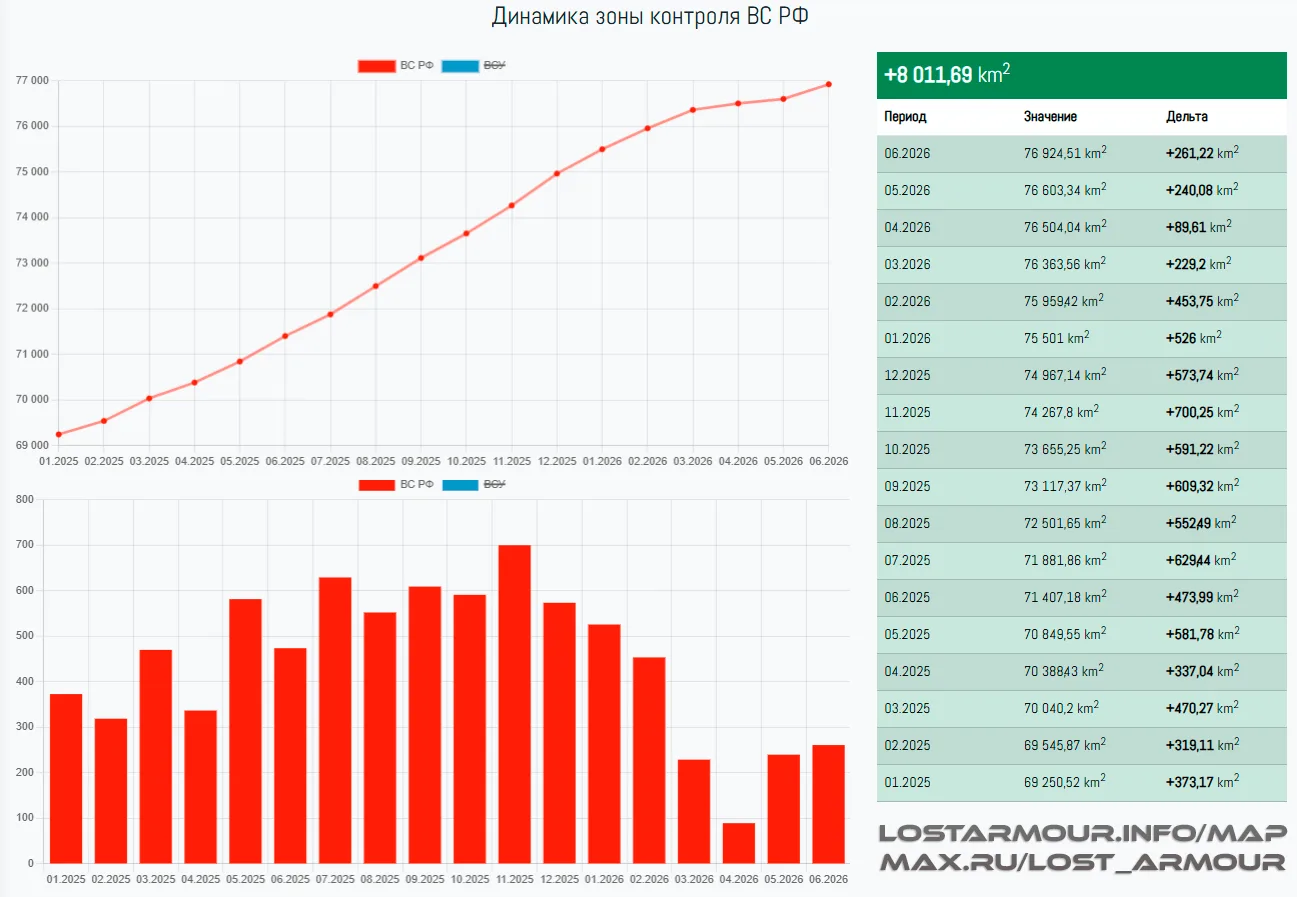The height and width of the screenshot is (897, 1297).
Task: Select the 03.2026 period cell in the table
Action: [x=907, y=264]
